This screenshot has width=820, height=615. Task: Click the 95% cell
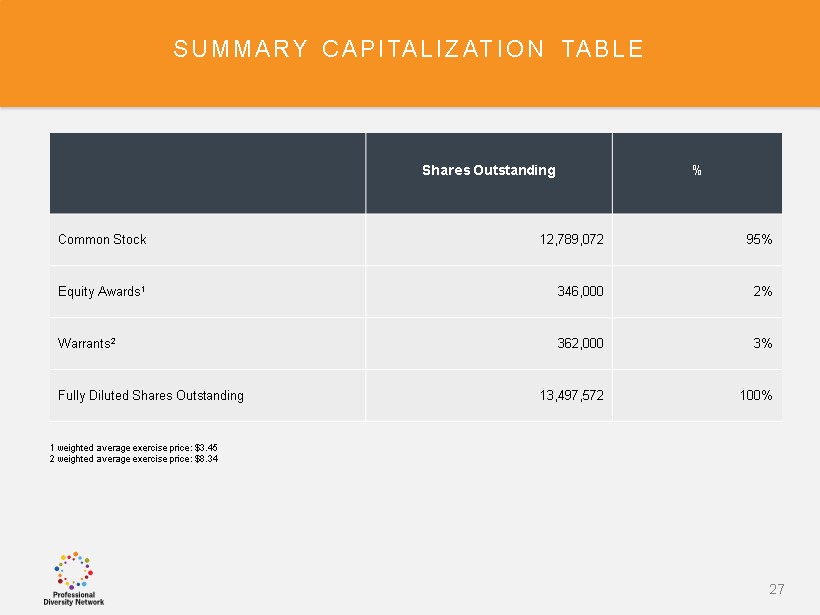(757, 240)
